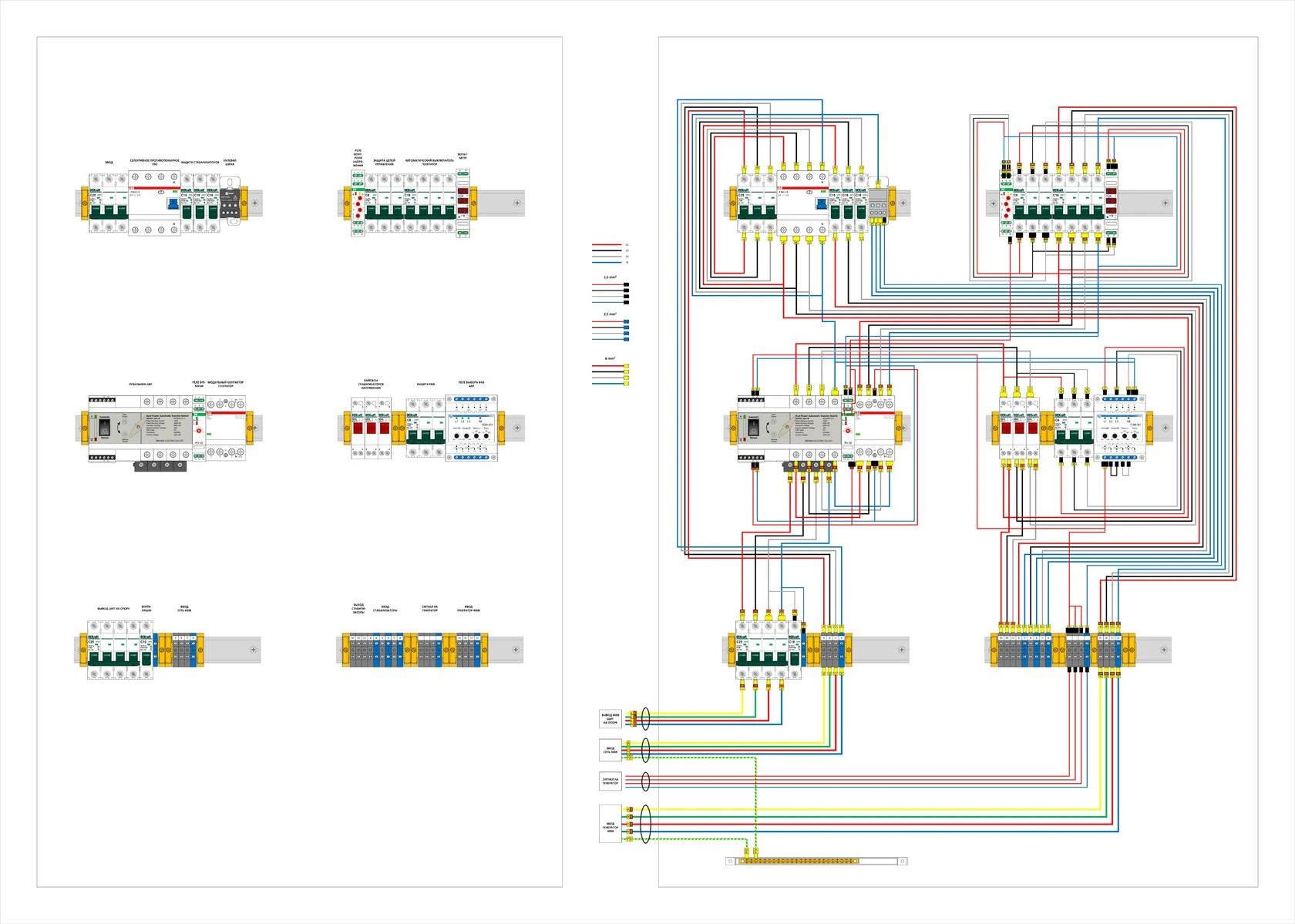
Task: Select the terminal block under "СИГНАЛ НА ГЕНЕРАТОР" on the left sheet
Action: (x=429, y=650)
